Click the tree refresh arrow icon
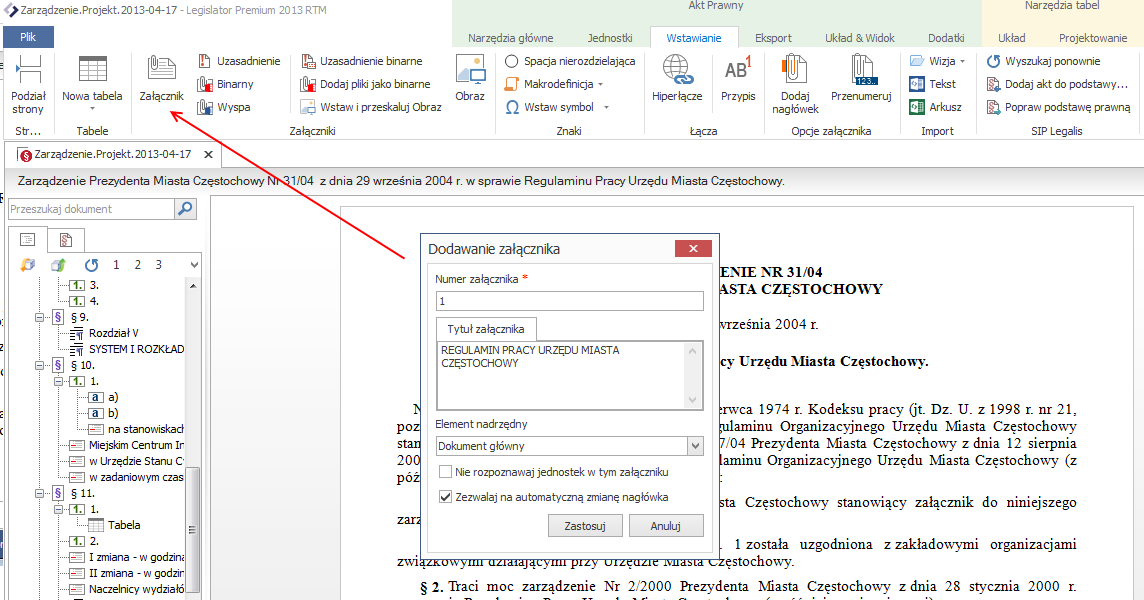The width and height of the screenshot is (1144, 600). [91, 265]
